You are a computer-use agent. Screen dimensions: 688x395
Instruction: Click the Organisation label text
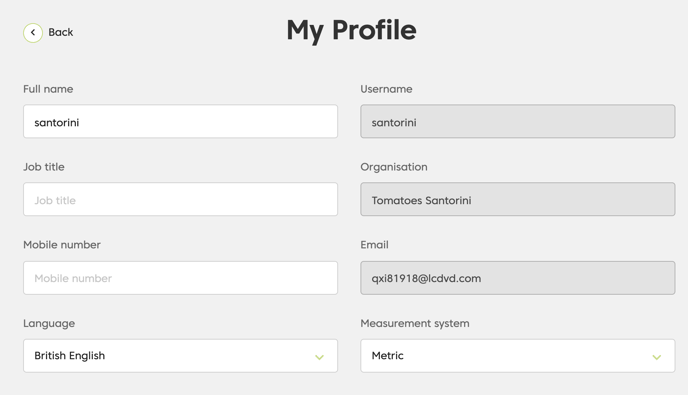[394, 167]
